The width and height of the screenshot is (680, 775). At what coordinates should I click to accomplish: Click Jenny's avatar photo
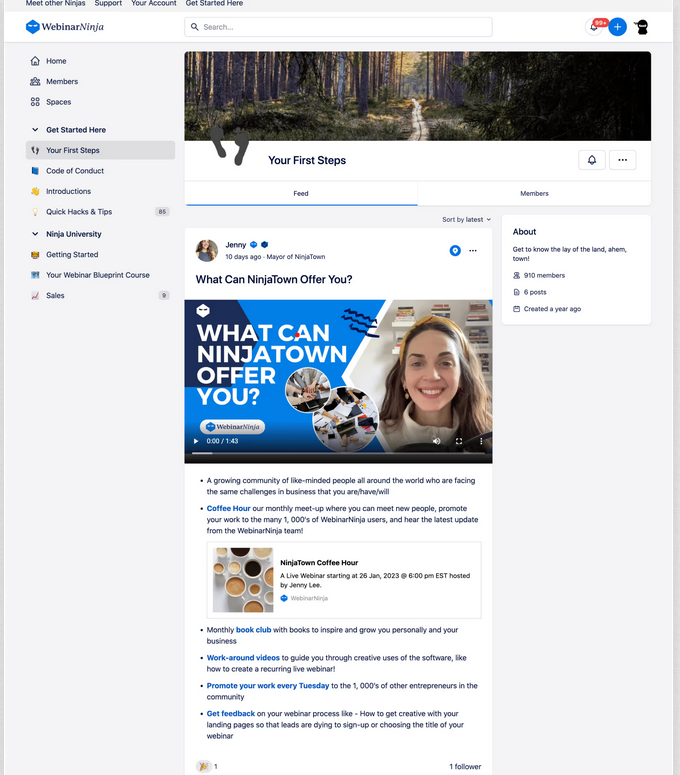point(207,251)
